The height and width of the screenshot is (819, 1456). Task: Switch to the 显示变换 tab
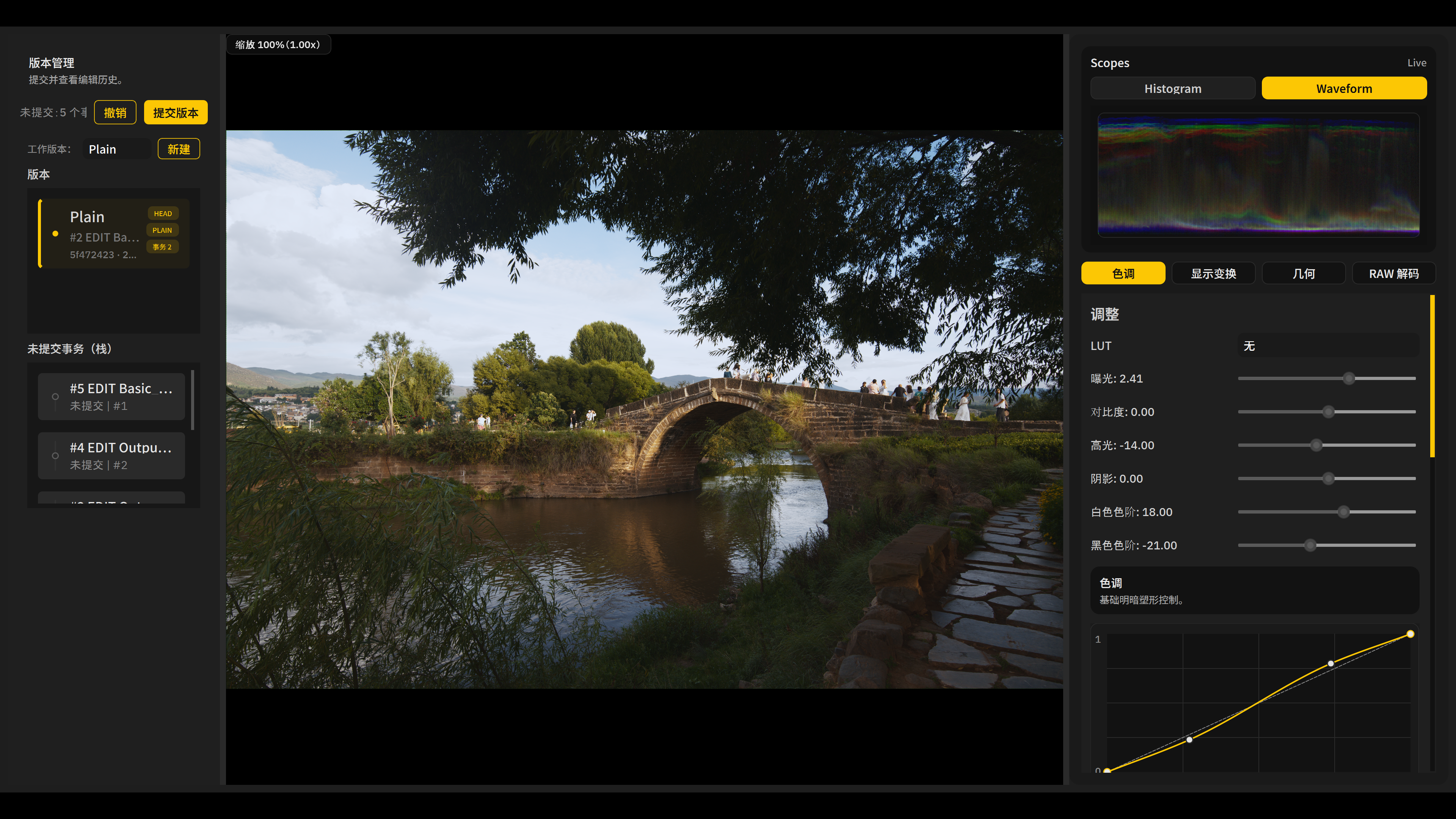point(1213,273)
